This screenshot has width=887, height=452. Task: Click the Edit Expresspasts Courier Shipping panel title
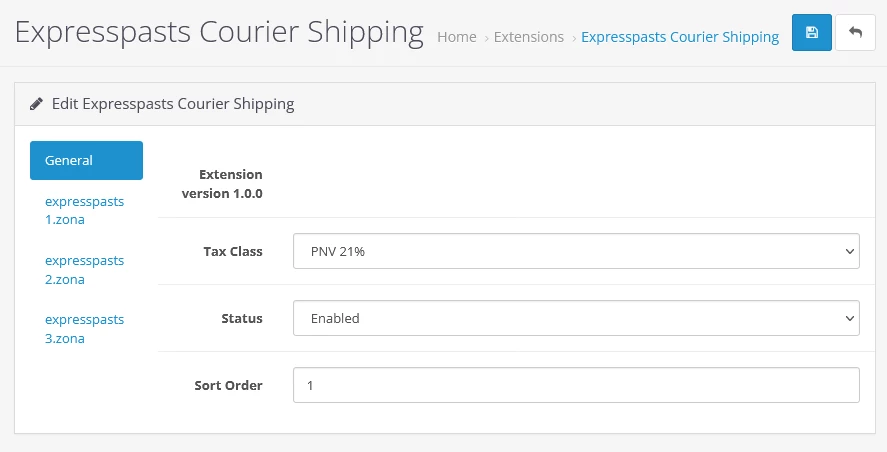[172, 103]
